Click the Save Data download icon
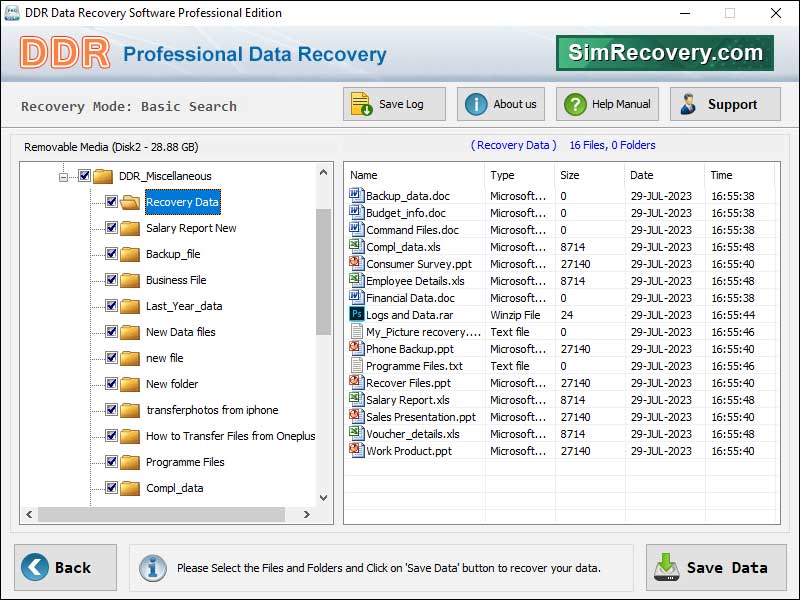Screen dimensions: 800x600 coord(666,567)
